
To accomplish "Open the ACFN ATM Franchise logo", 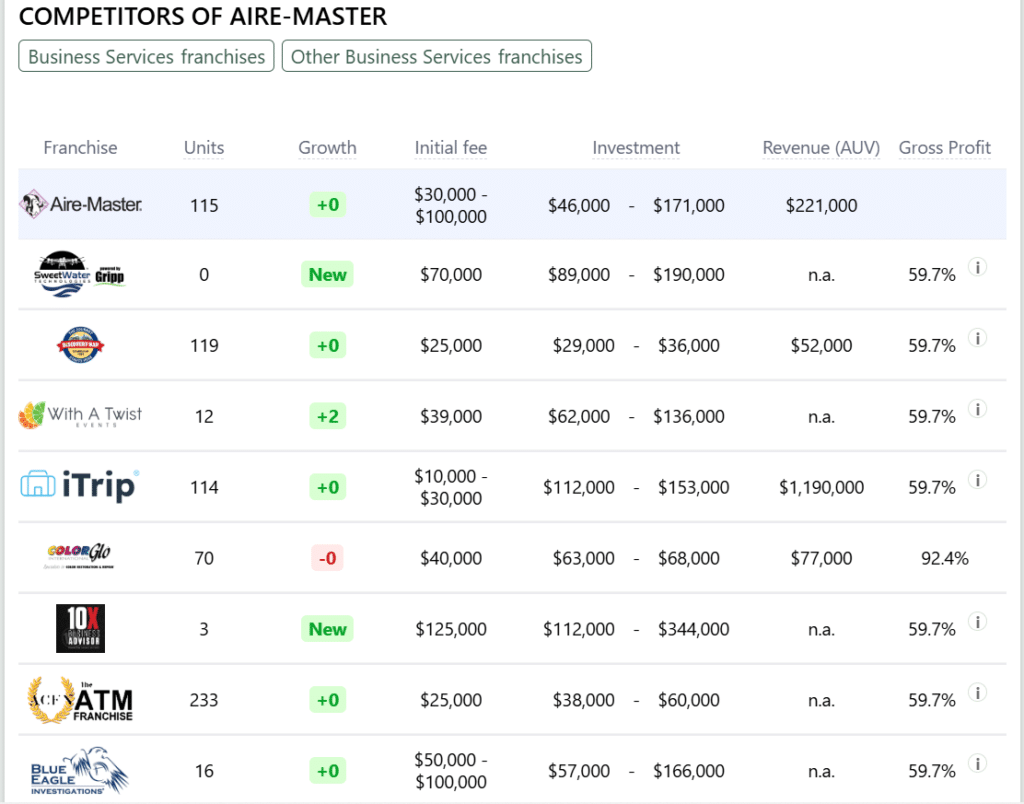I will [x=80, y=699].
